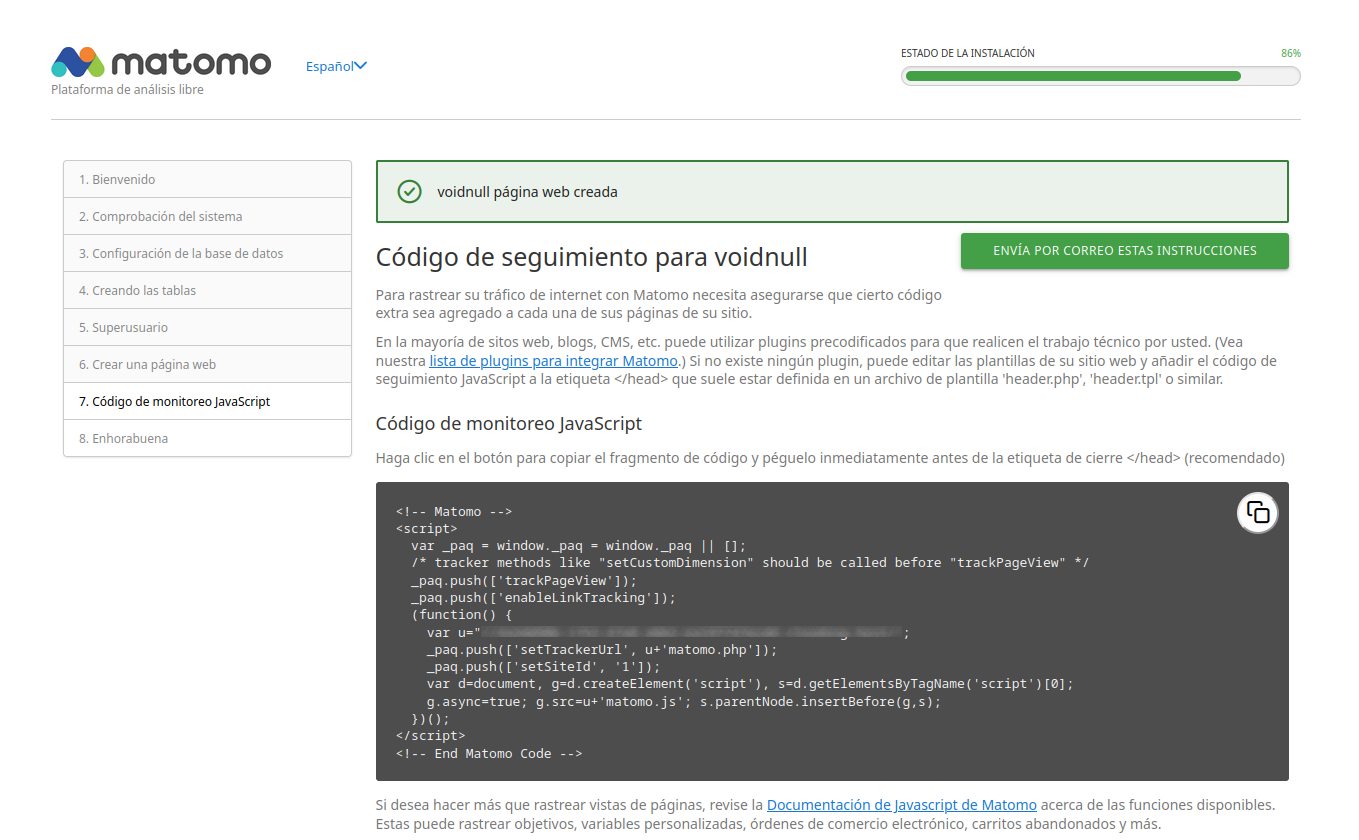Viewport: 1359px width, 840px height.
Task: Jump to step 8 Enhorabuena
Action: (207, 439)
